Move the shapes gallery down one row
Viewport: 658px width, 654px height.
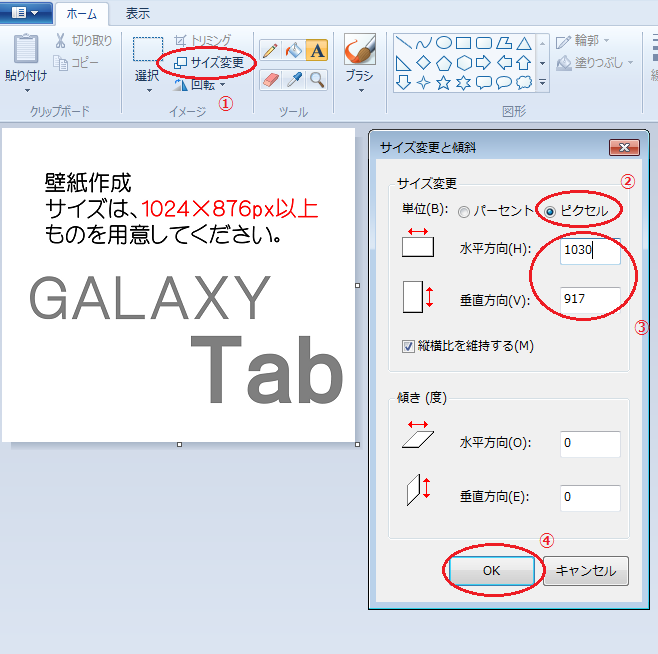tap(542, 63)
